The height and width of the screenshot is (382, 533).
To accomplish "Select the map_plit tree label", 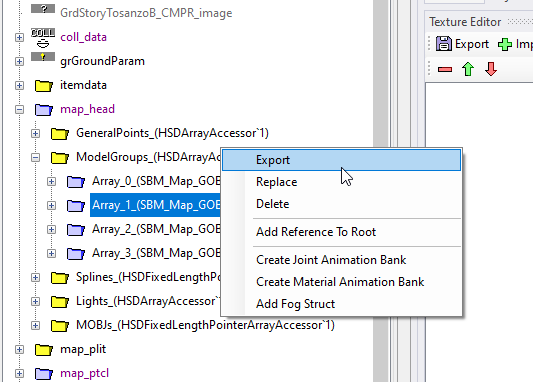I will (x=83, y=349).
